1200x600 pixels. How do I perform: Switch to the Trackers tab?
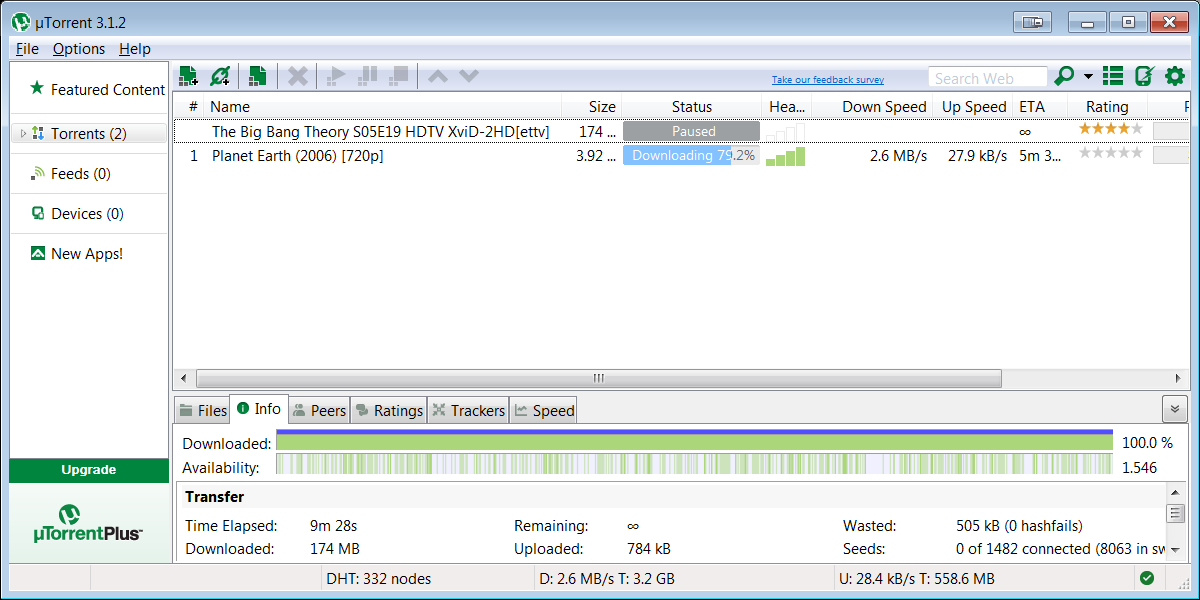[x=468, y=410]
